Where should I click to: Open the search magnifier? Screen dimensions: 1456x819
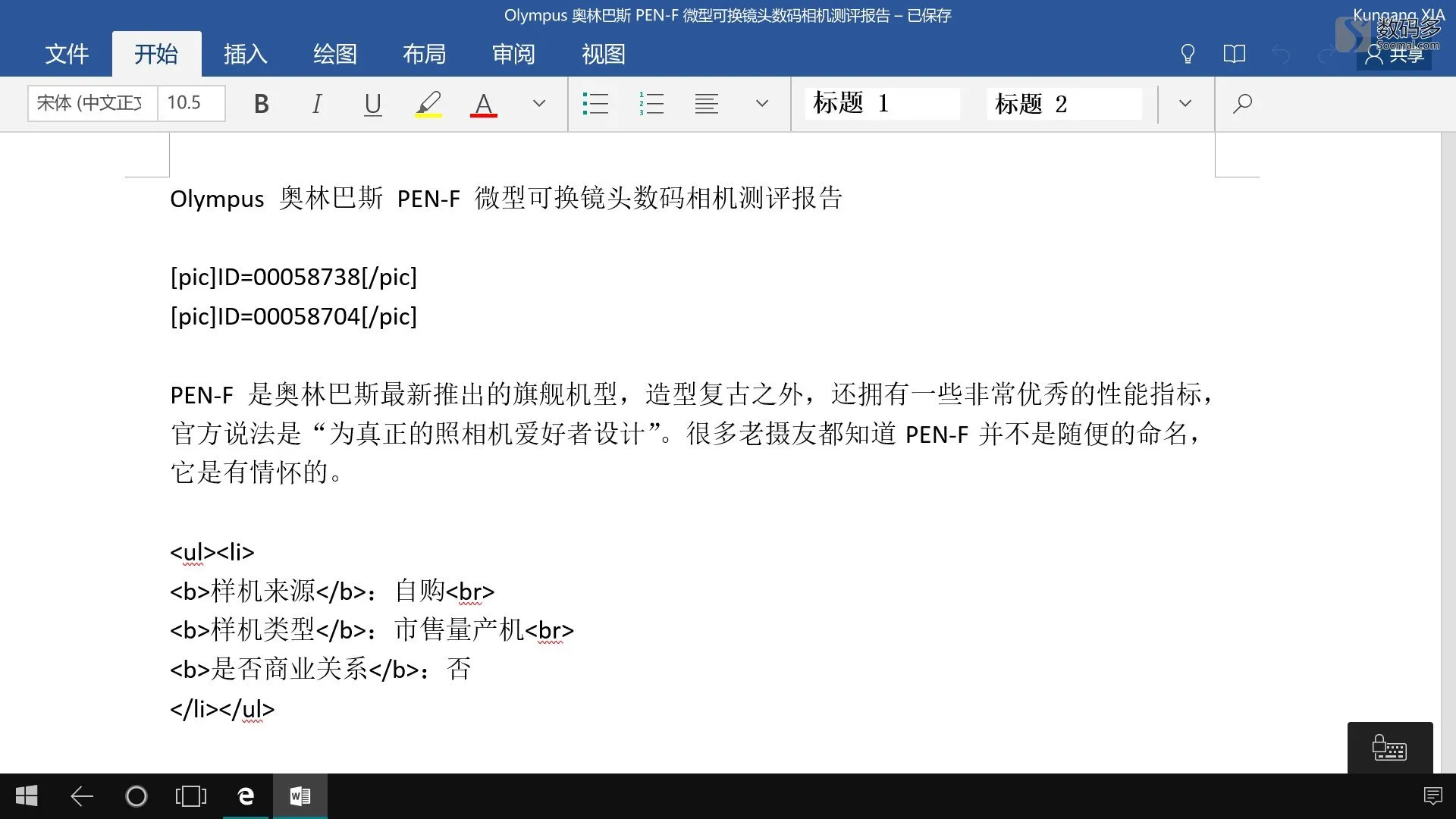click(1242, 103)
